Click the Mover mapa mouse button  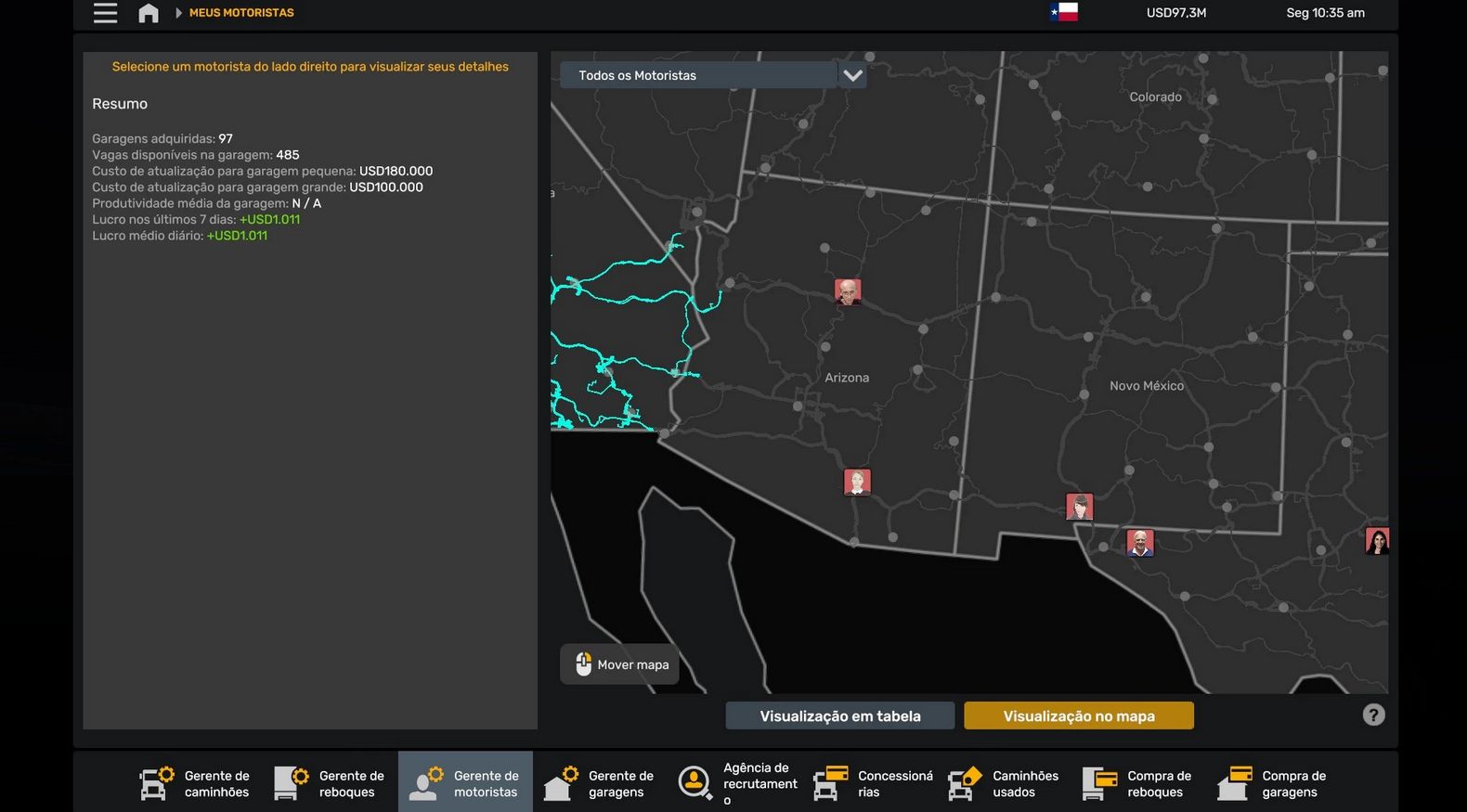coord(620,664)
